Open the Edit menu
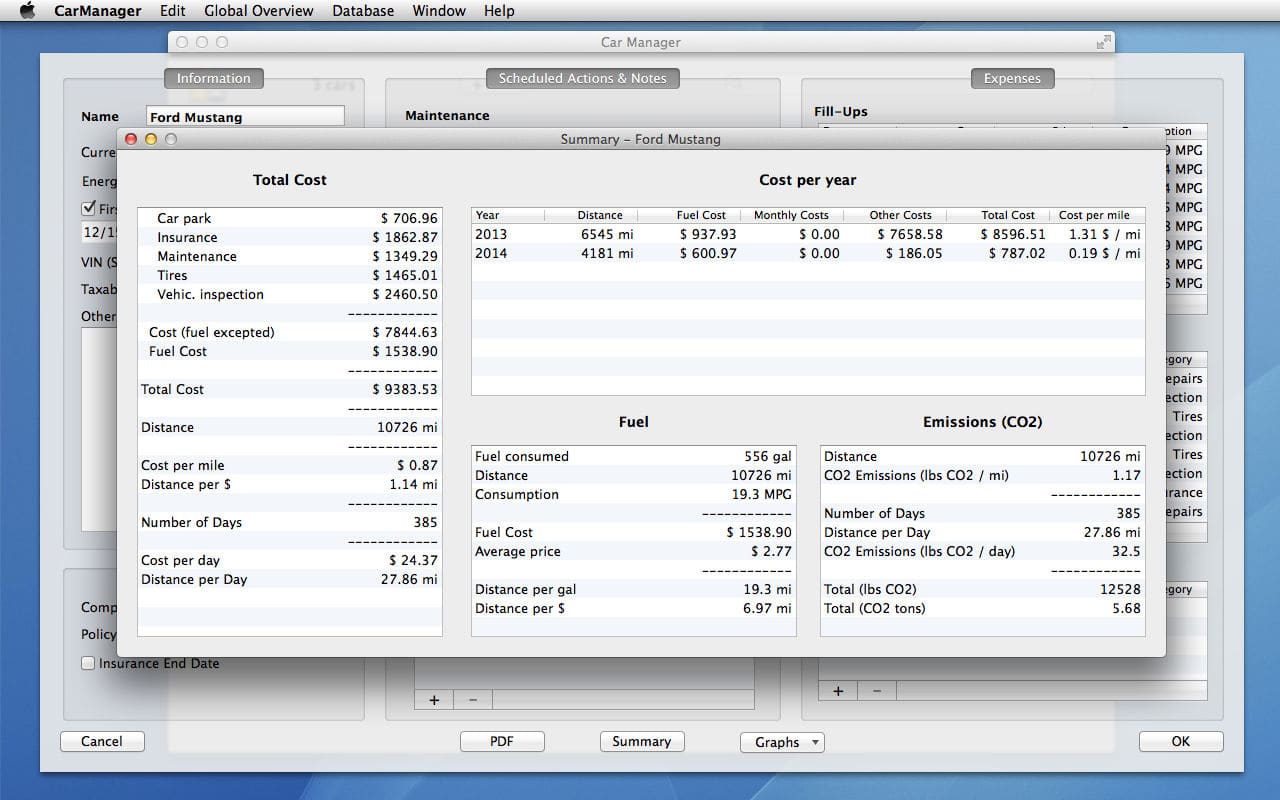Screen dimensions: 1280x800 [x=172, y=11]
